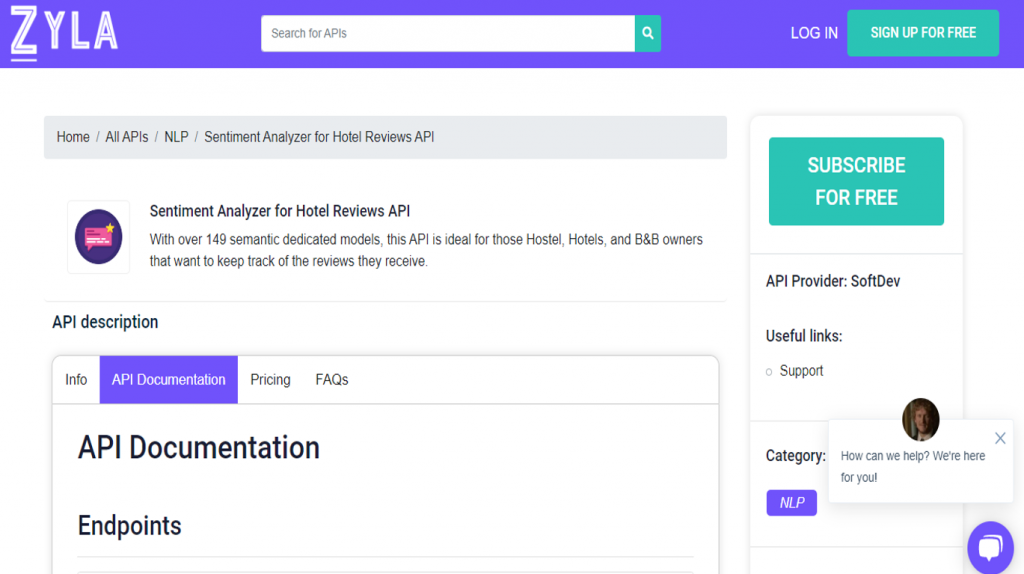The height and width of the screenshot is (574, 1024).
Task: Click the LOG IN link
Action: pyautogui.click(x=814, y=33)
